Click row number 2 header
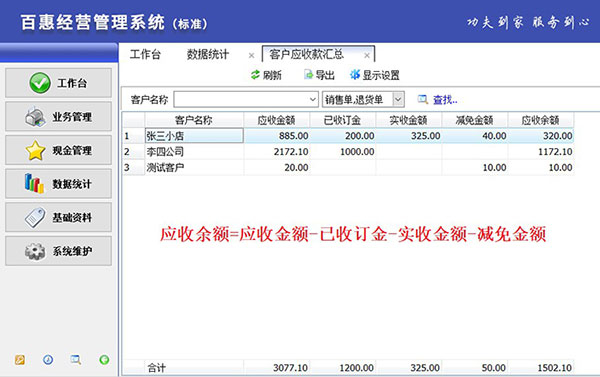The height and width of the screenshot is (377, 600). [x=134, y=152]
